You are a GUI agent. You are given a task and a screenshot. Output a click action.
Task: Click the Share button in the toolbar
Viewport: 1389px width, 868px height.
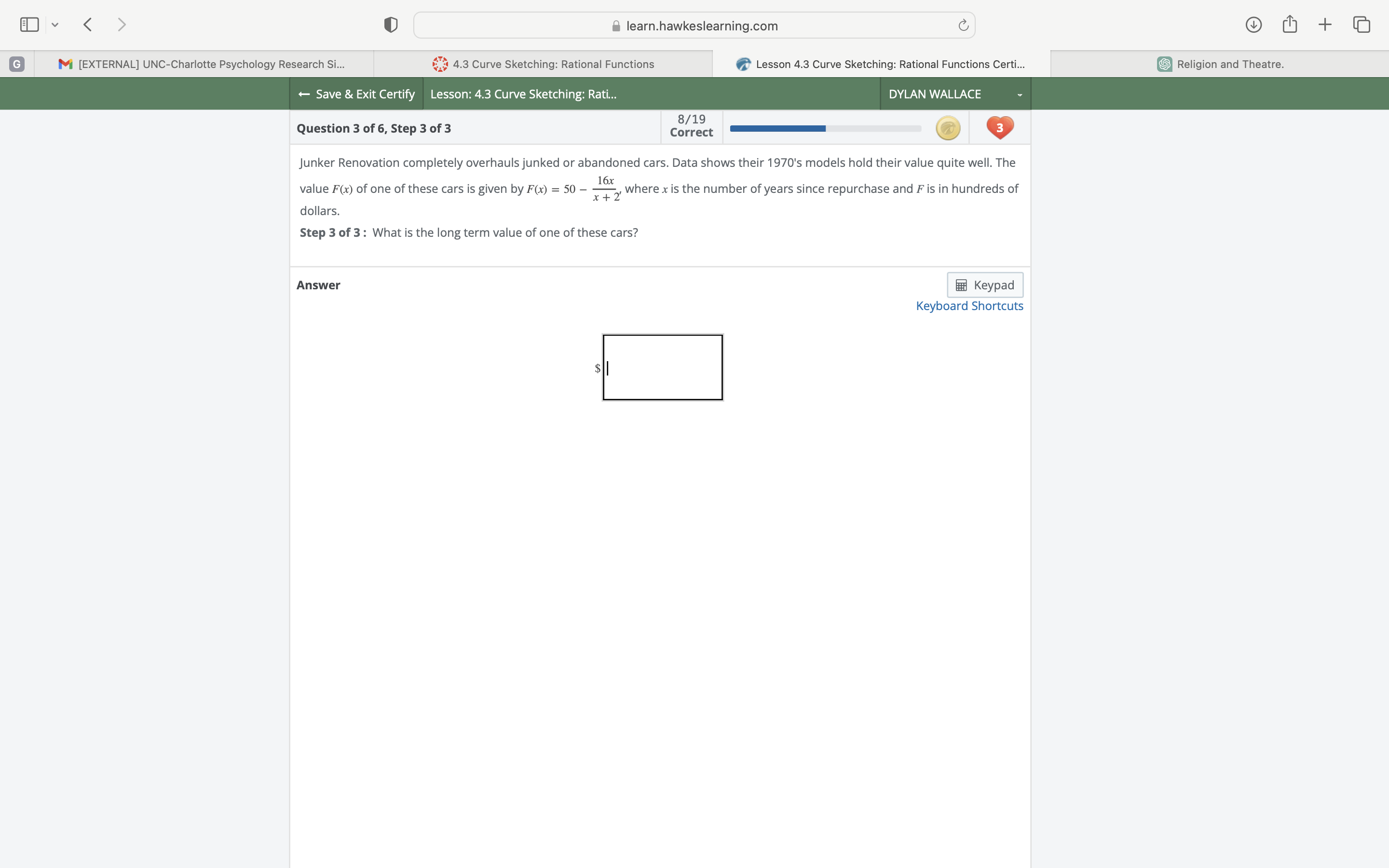click(x=1289, y=24)
